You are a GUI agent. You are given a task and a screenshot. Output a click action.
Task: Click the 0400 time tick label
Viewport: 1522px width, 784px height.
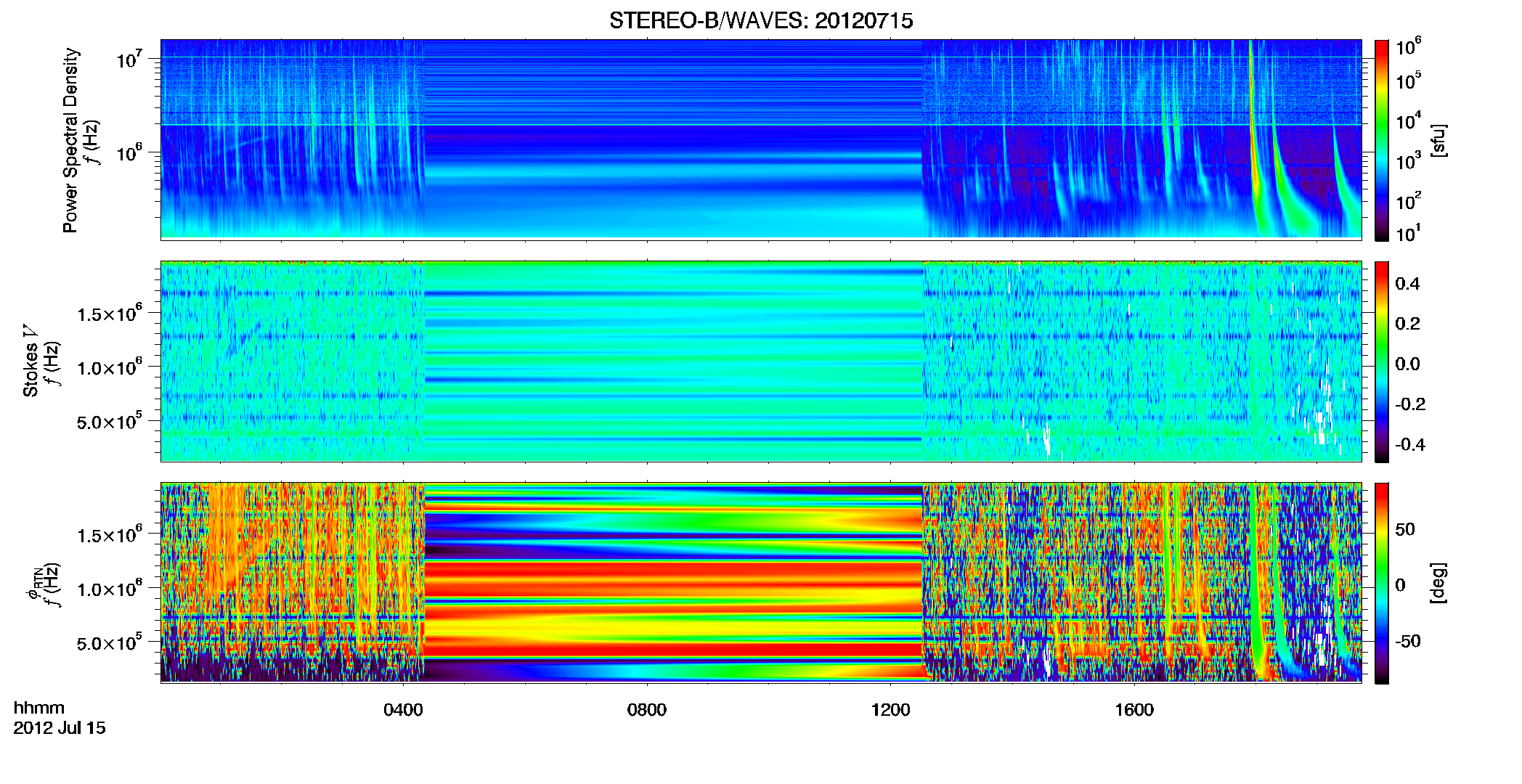tap(403, 709)
